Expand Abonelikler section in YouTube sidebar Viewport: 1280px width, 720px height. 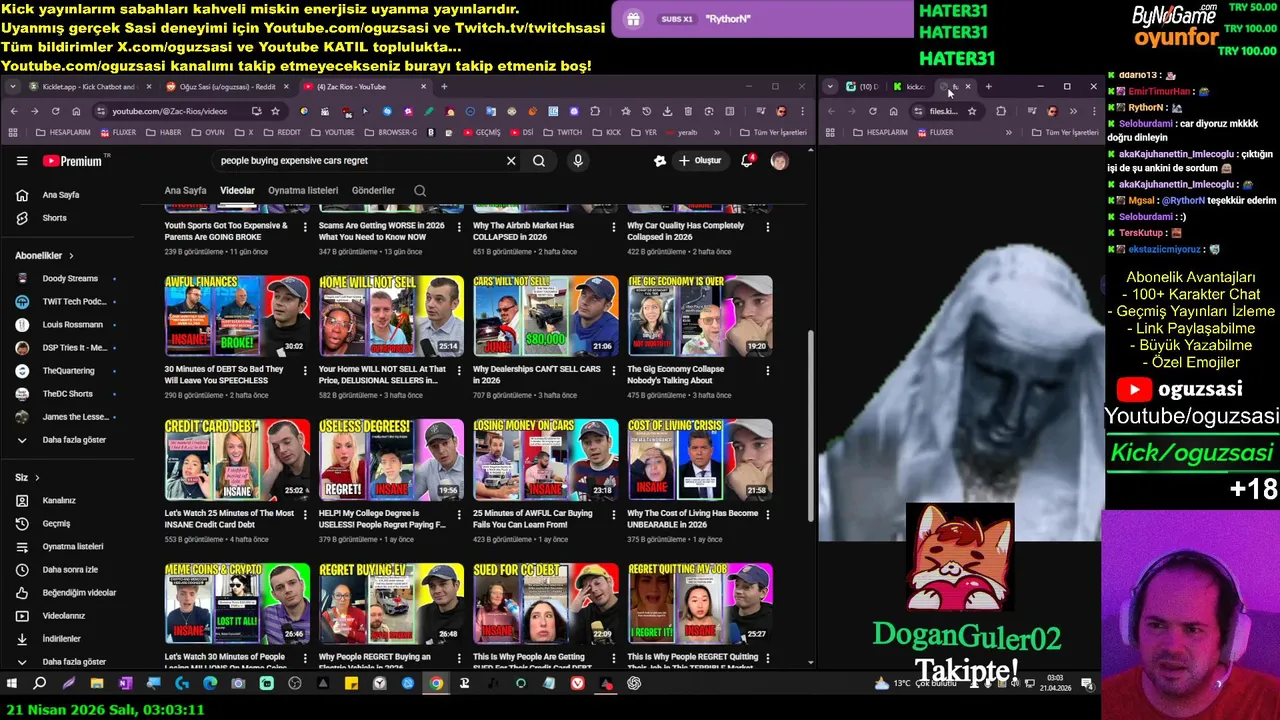44,256
